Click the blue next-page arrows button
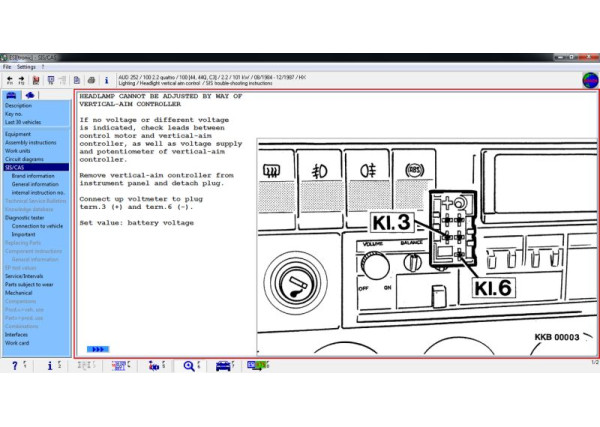The height and width of the screenshot is (427, 600). coord(98,349)
